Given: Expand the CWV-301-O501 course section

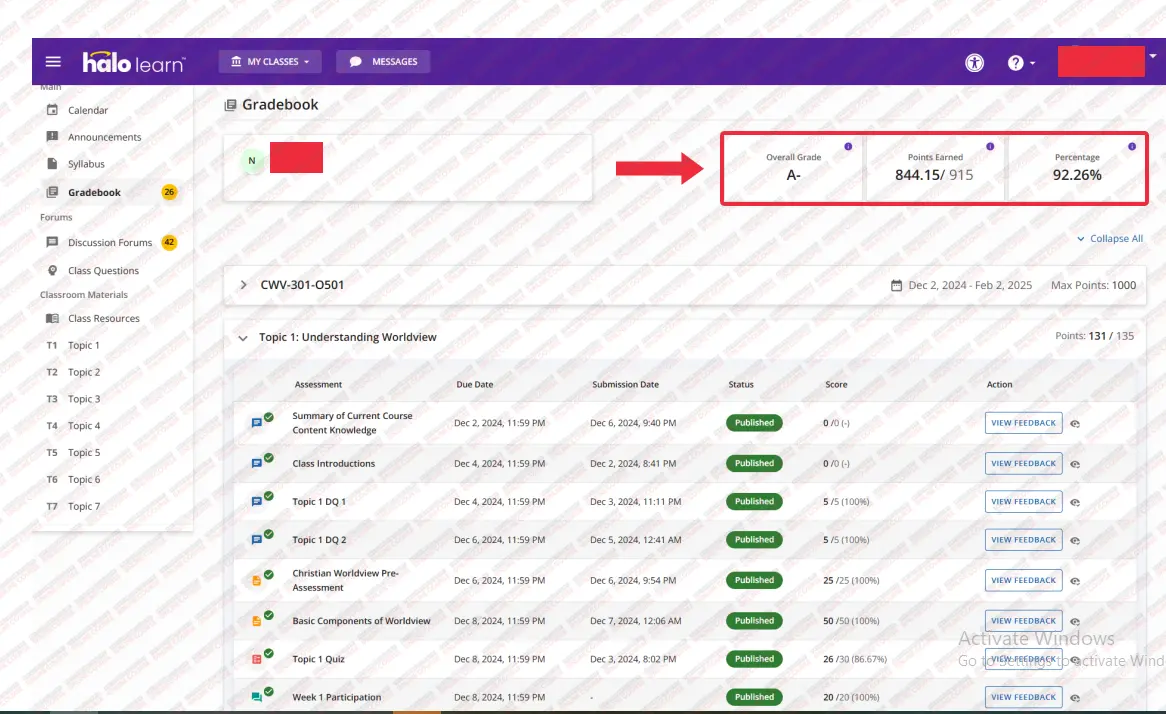Looking at the screenshot, I should (x=243, y=285).
